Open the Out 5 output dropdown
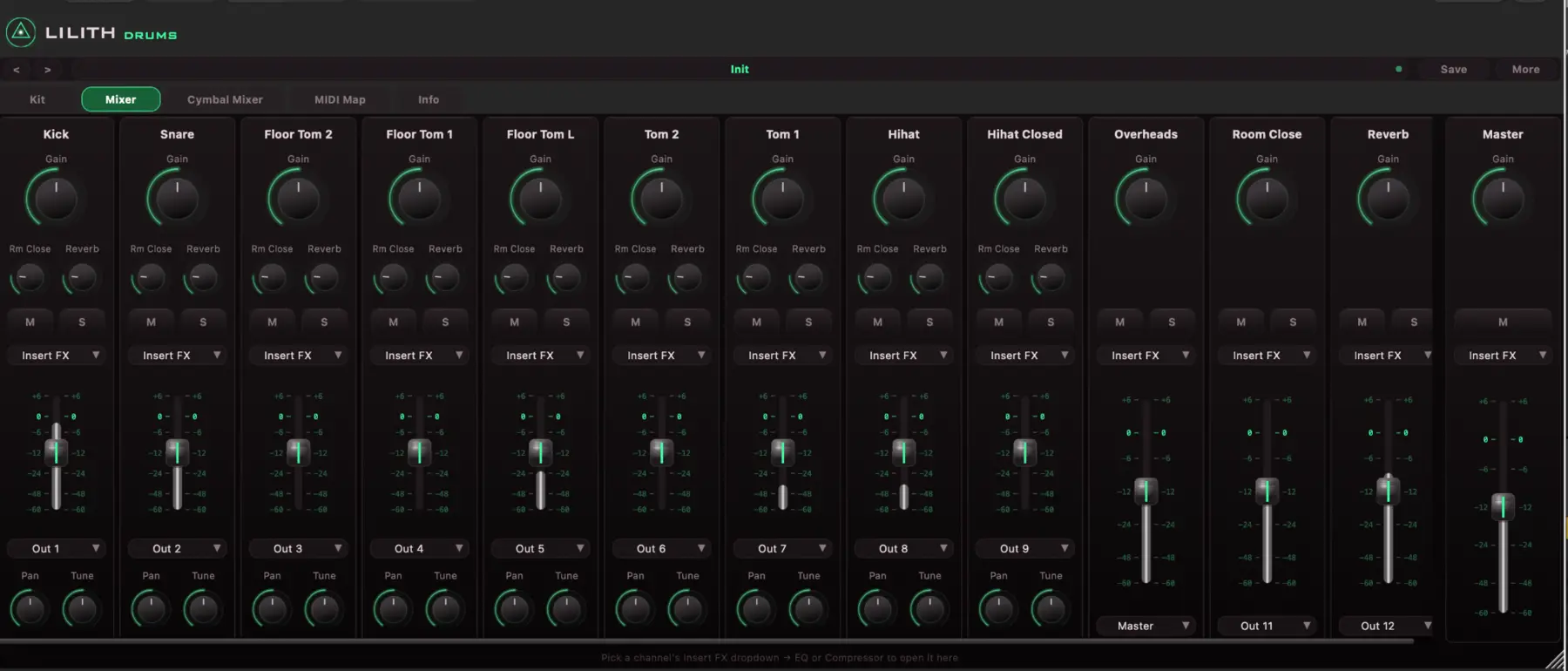This screenshot has width=1568, height=671. click(540, 548)
